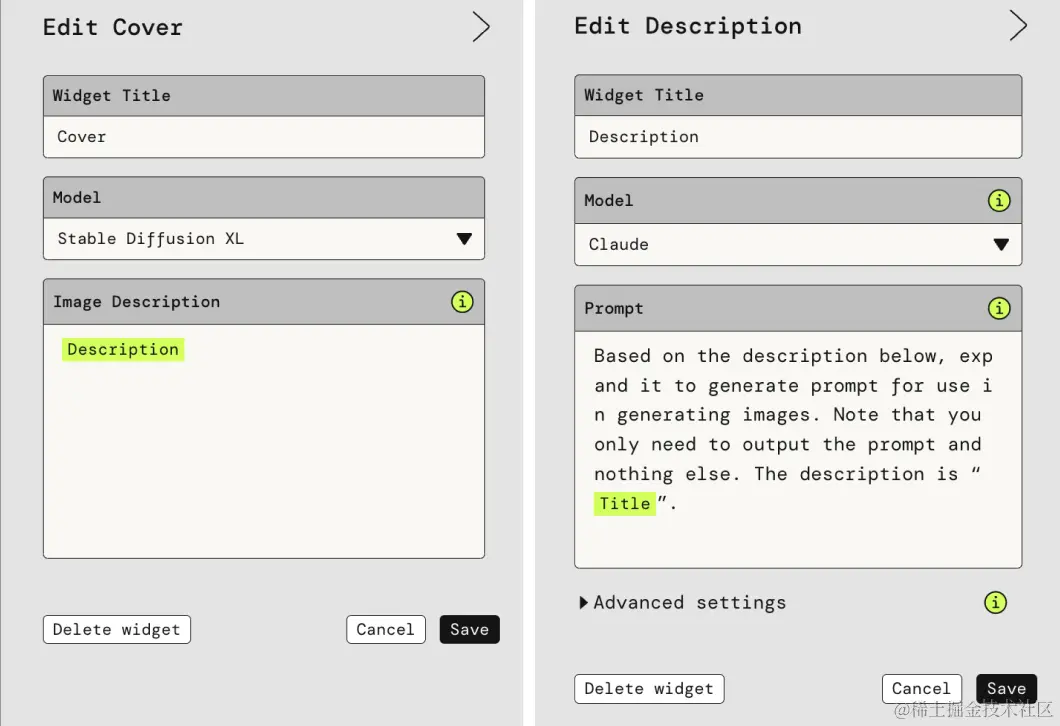Select the highlighted Description variable tag

coord(123,349)
